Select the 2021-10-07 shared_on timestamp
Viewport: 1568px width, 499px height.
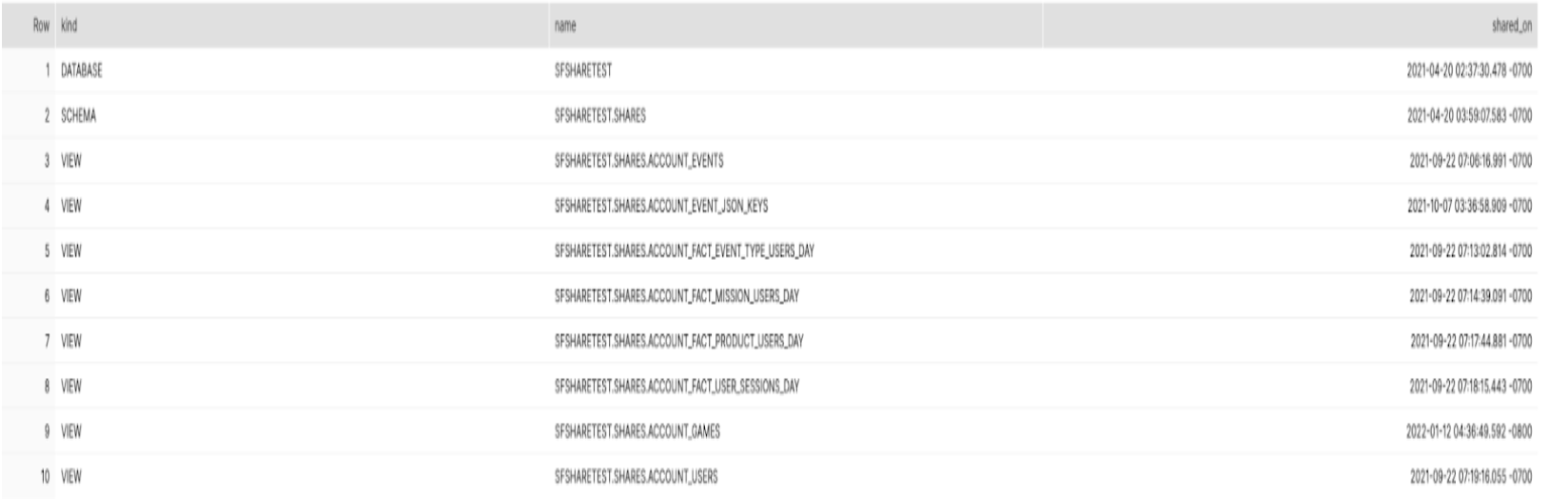pos(1469,207)
